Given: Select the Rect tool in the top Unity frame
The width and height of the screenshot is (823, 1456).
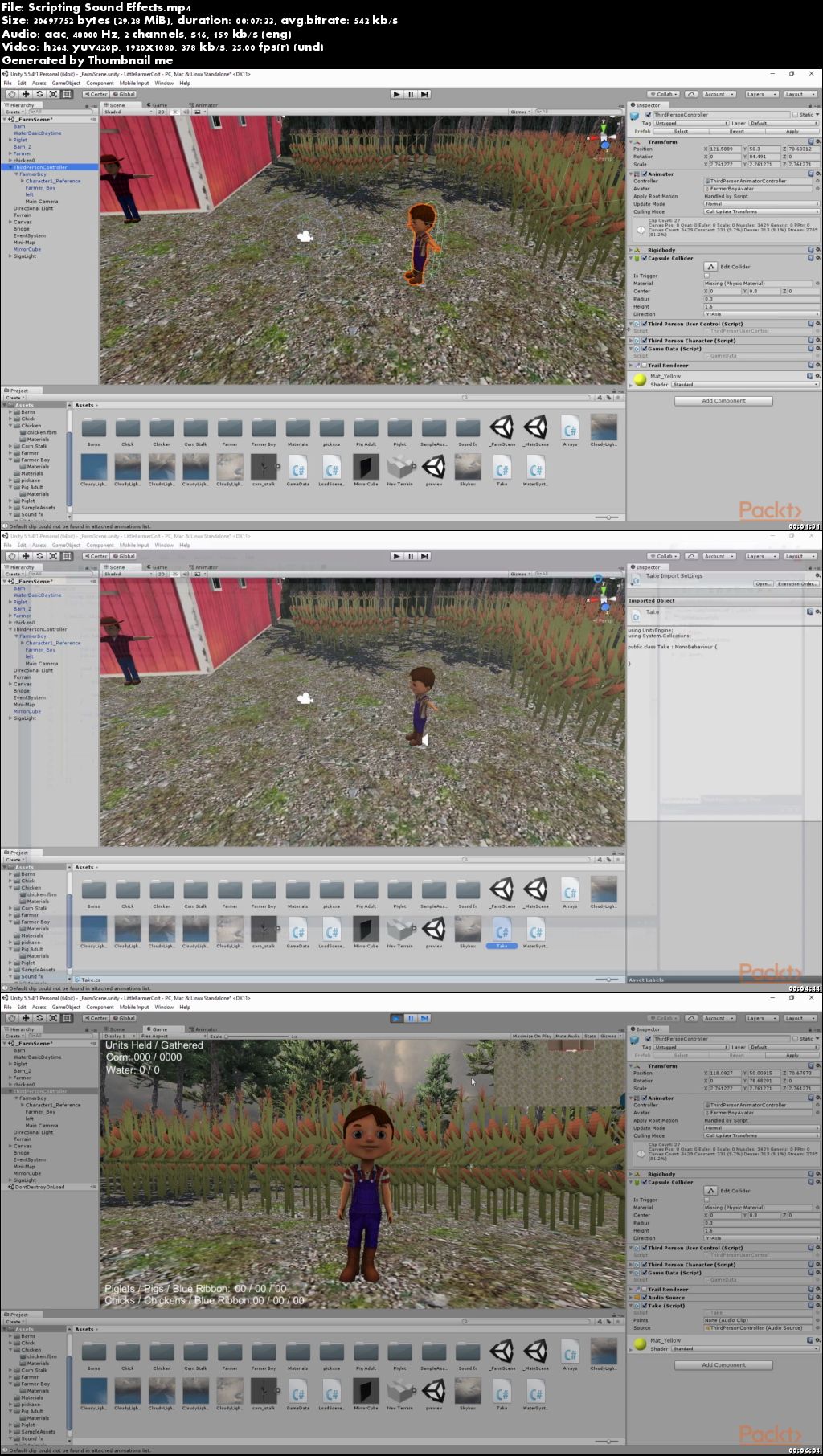Looking at the screenshot, I should pos(67,94).
